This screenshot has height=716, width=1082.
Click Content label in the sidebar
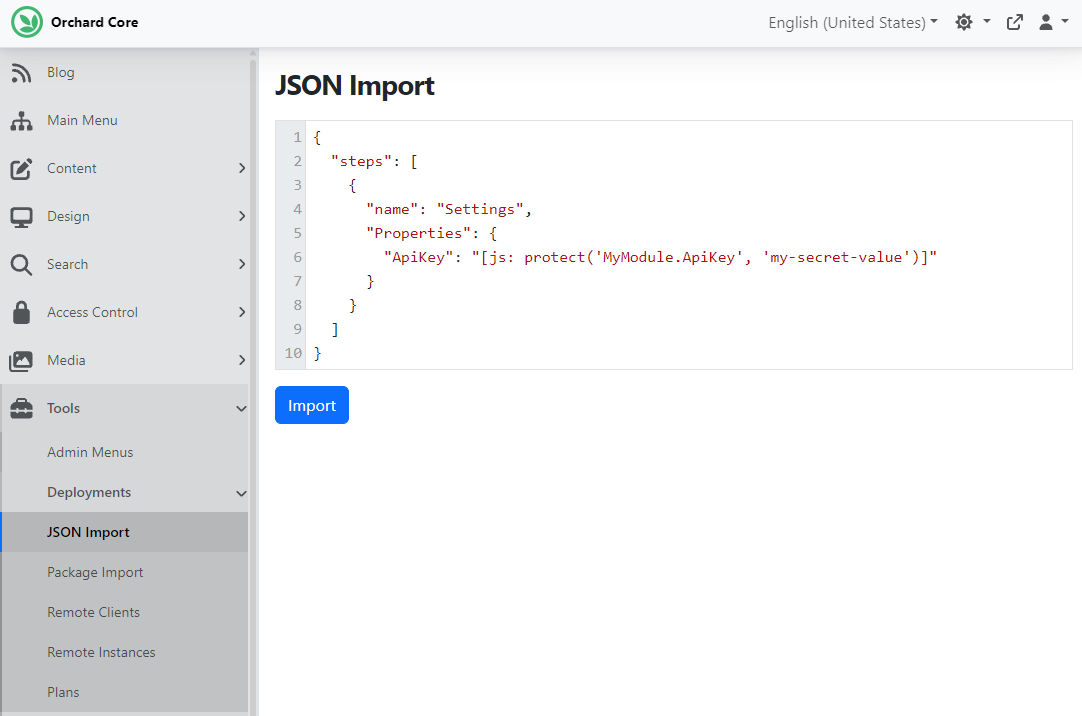pyautogui.click(x=72, y=168)
